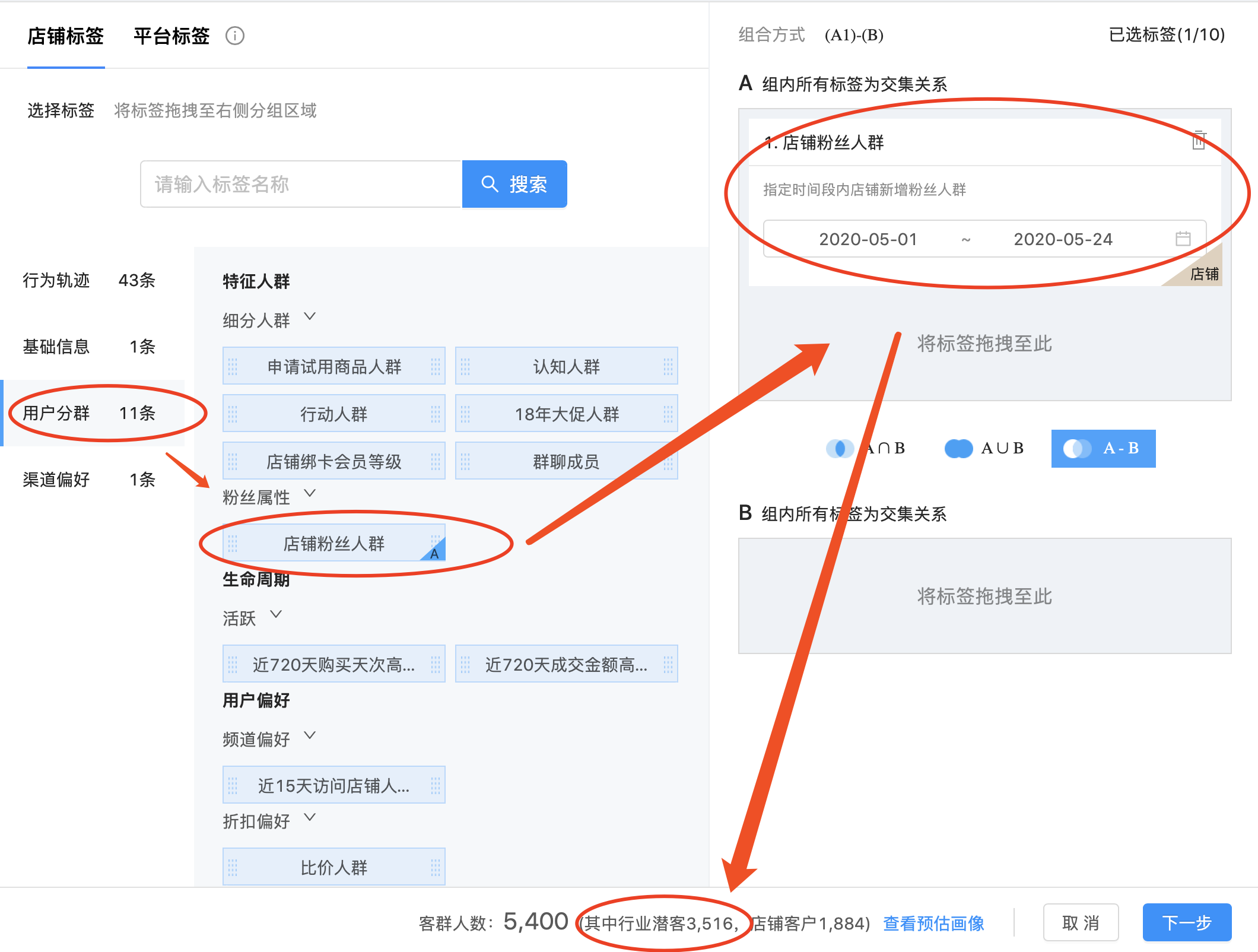The width and height of the screenshot is (1258, 952).
Task: Switch to the 平台标签 tab
Action: pyautogui.click(x=171, y=36)
